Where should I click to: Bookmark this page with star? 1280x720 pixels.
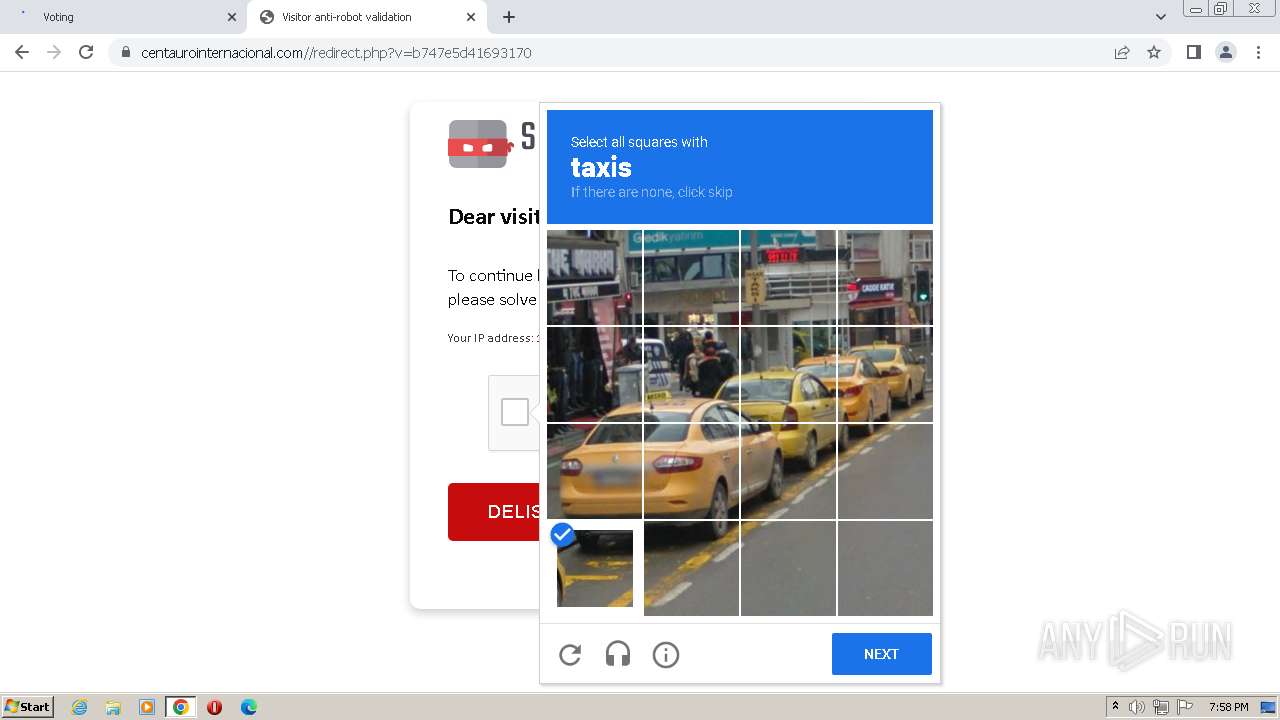pos(1154,52)
